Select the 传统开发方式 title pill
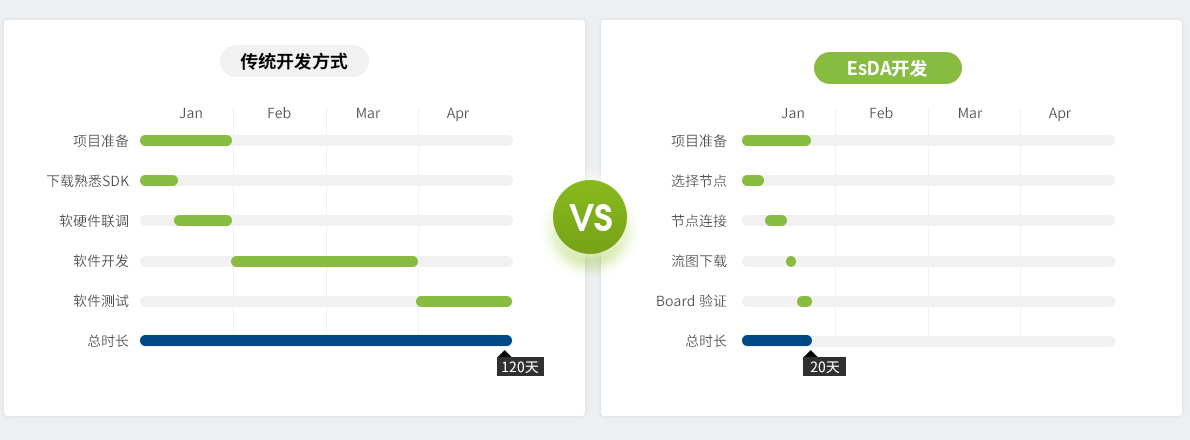This screenshot has height=440, width=1190. click(294, 61)
